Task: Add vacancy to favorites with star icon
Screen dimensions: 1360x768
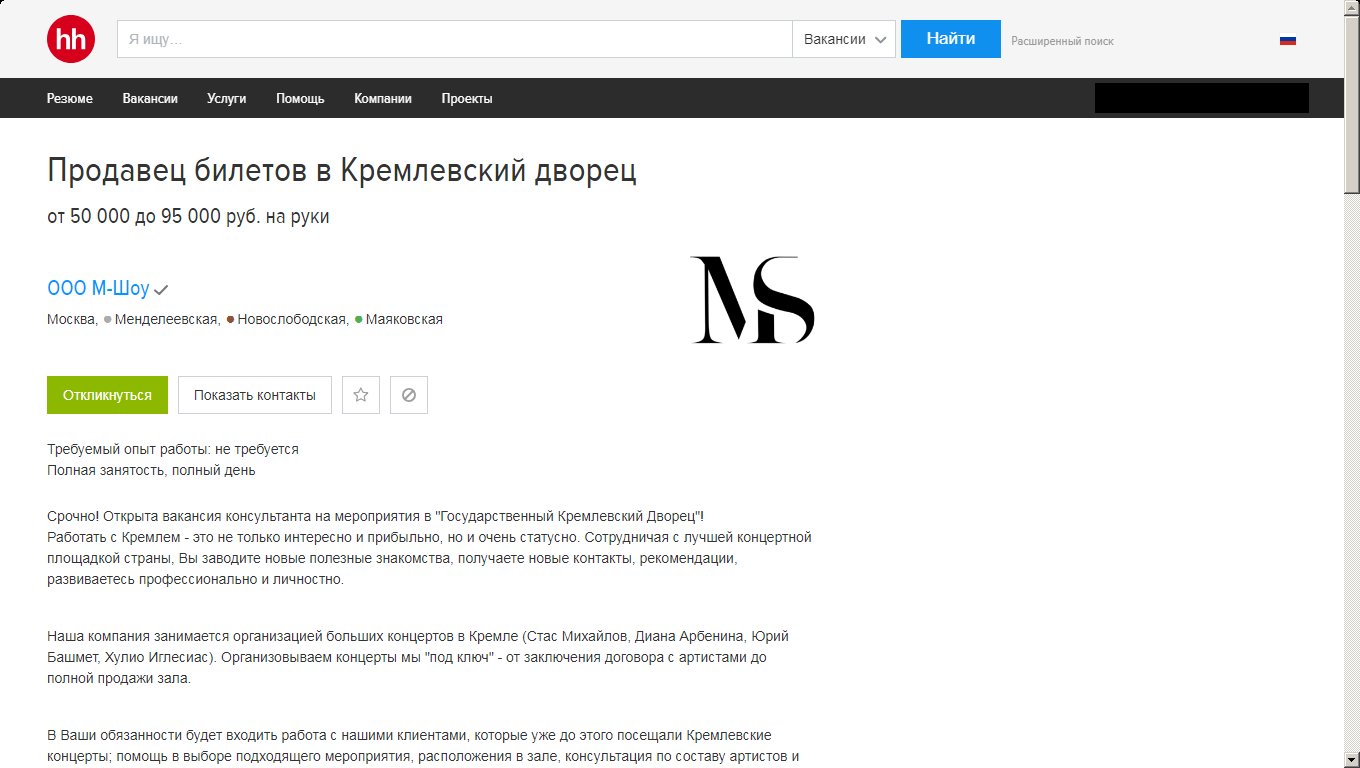Action: point(361,395)
